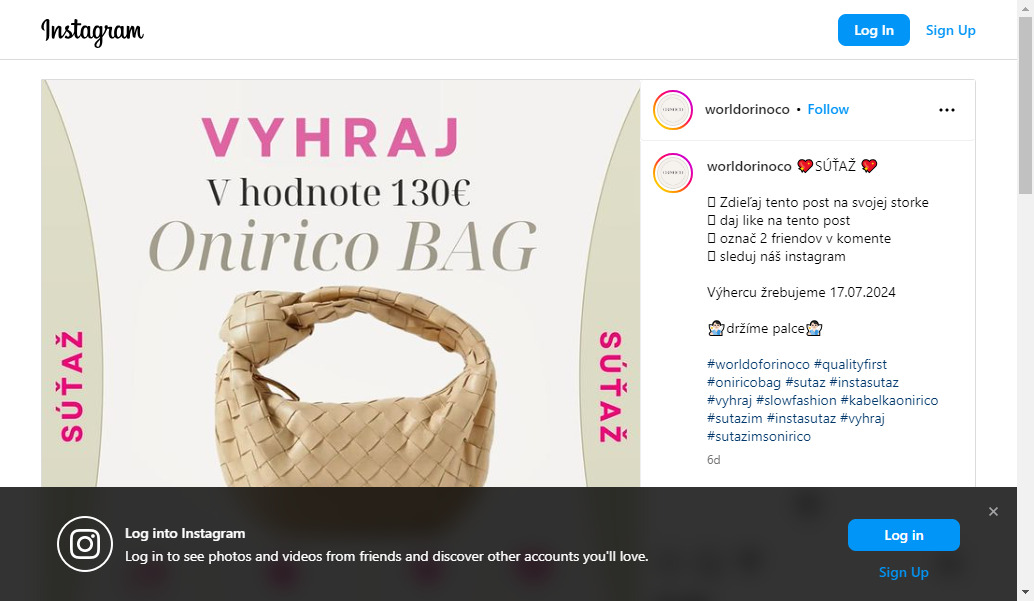Click the 6d post timestamp
Image resolution: width=1034 pixels, height=601 pixels.
(x=714, y=460)
